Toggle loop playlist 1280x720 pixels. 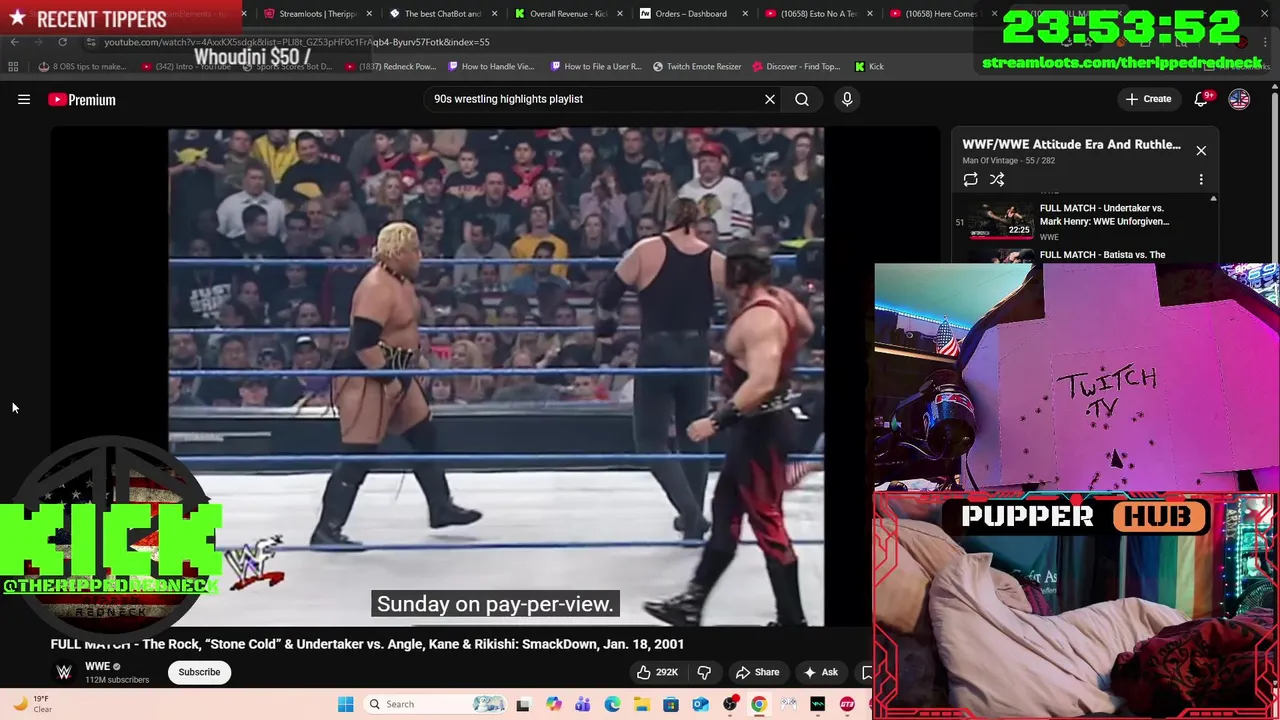point(970,180)
